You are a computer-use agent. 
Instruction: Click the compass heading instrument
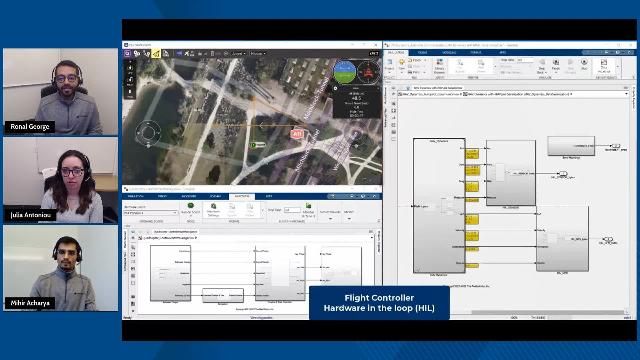coord(369,72)
